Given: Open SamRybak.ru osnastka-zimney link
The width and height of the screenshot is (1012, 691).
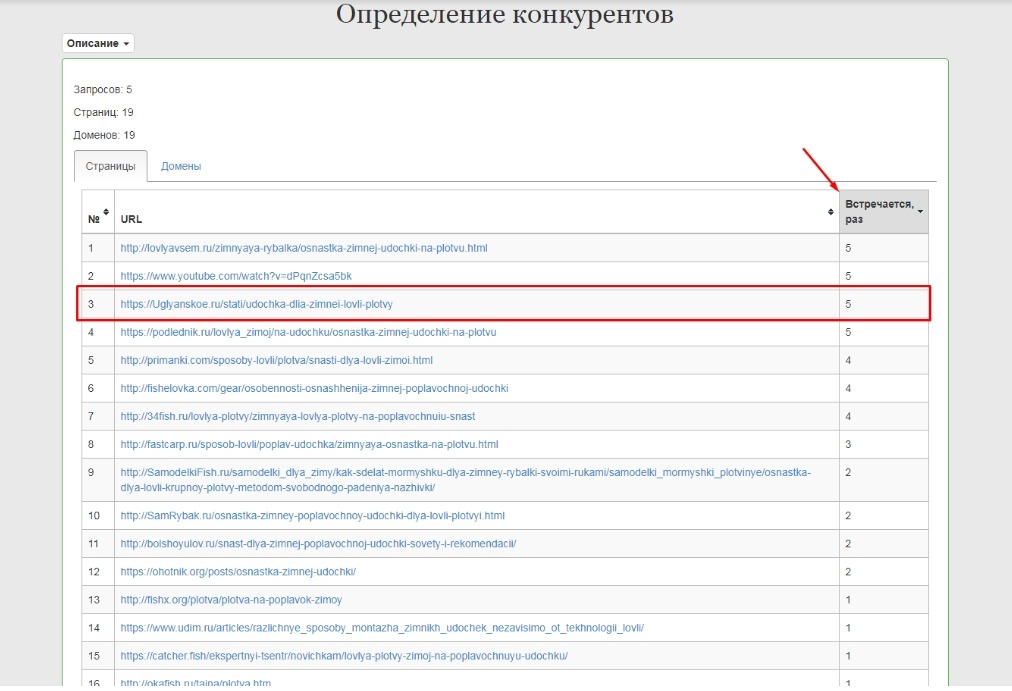Looking at the screenshot, I should coord(312,516).
